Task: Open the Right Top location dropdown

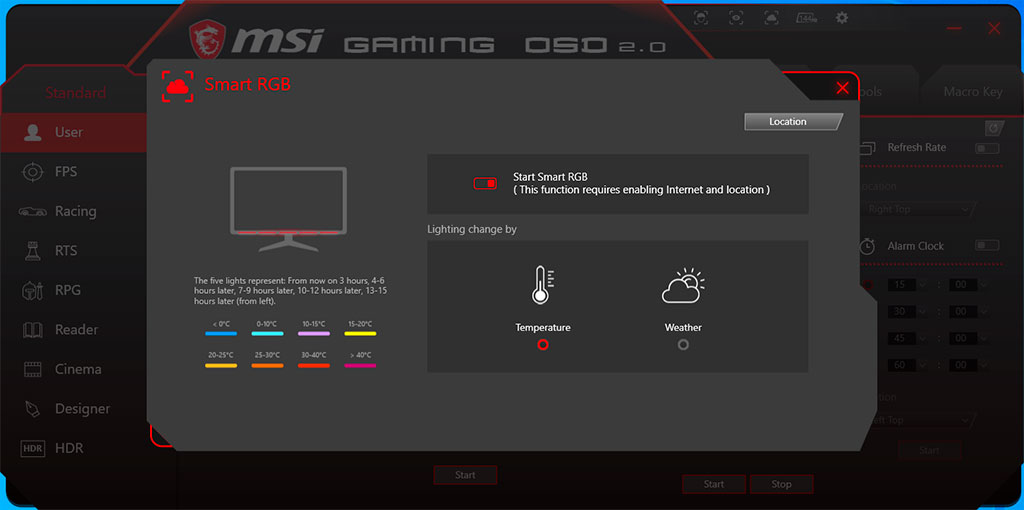Action: (918, 210)
